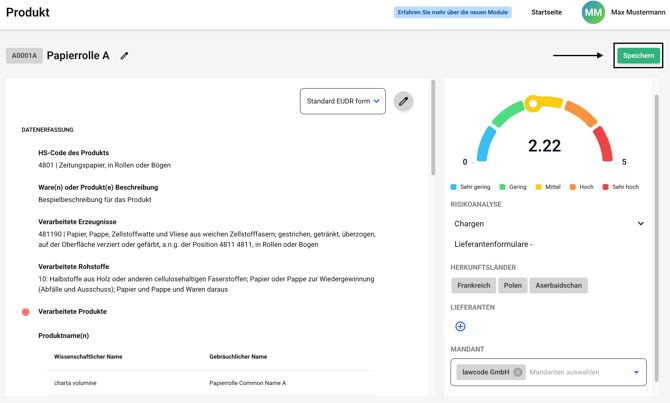The height and width of the screenshot is (403, 670).
Task: Click the MM user avatar
Action: (593, 13)
